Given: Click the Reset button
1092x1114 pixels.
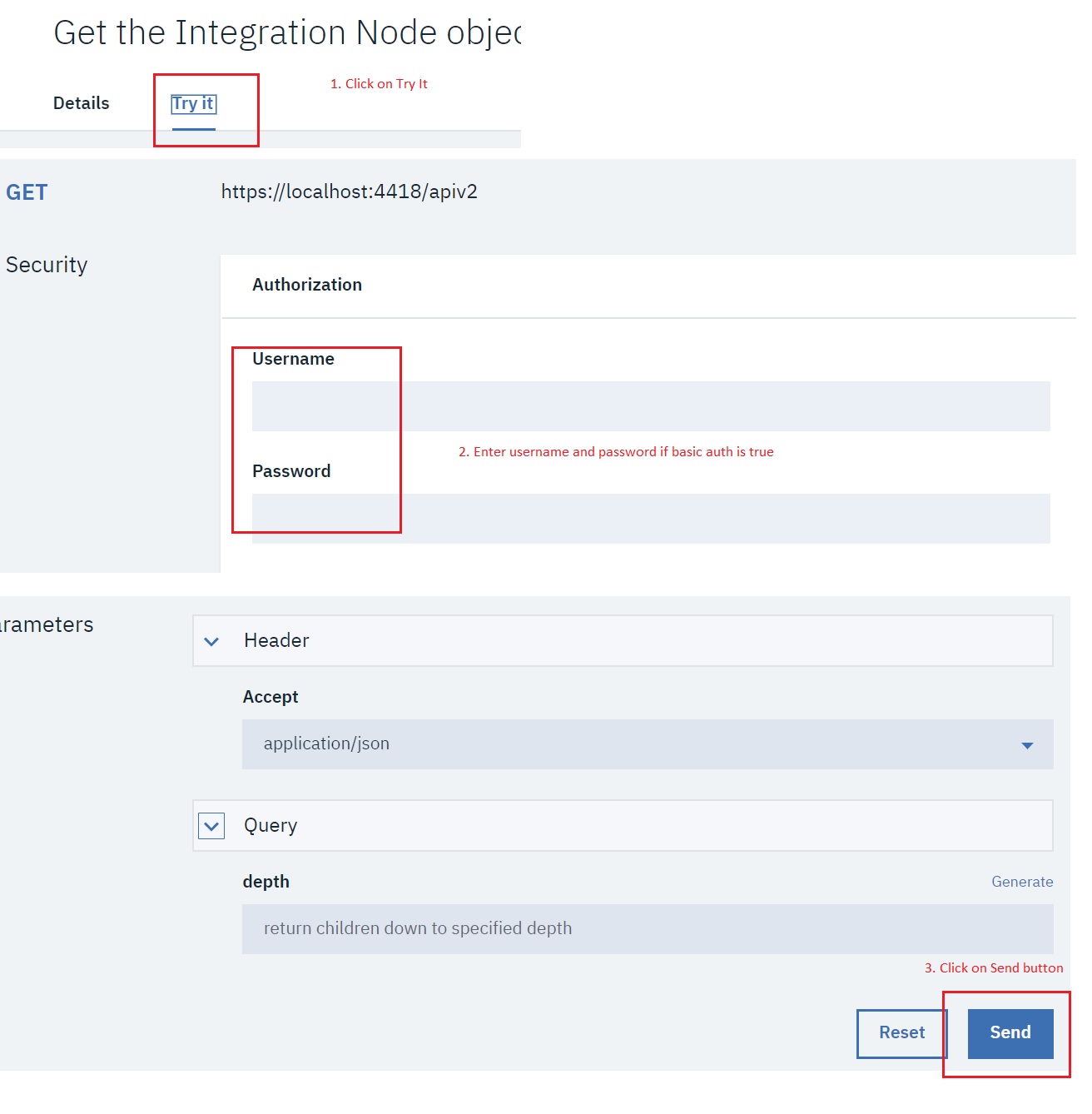Looking at the screenshot, I should coord(901,1032).
